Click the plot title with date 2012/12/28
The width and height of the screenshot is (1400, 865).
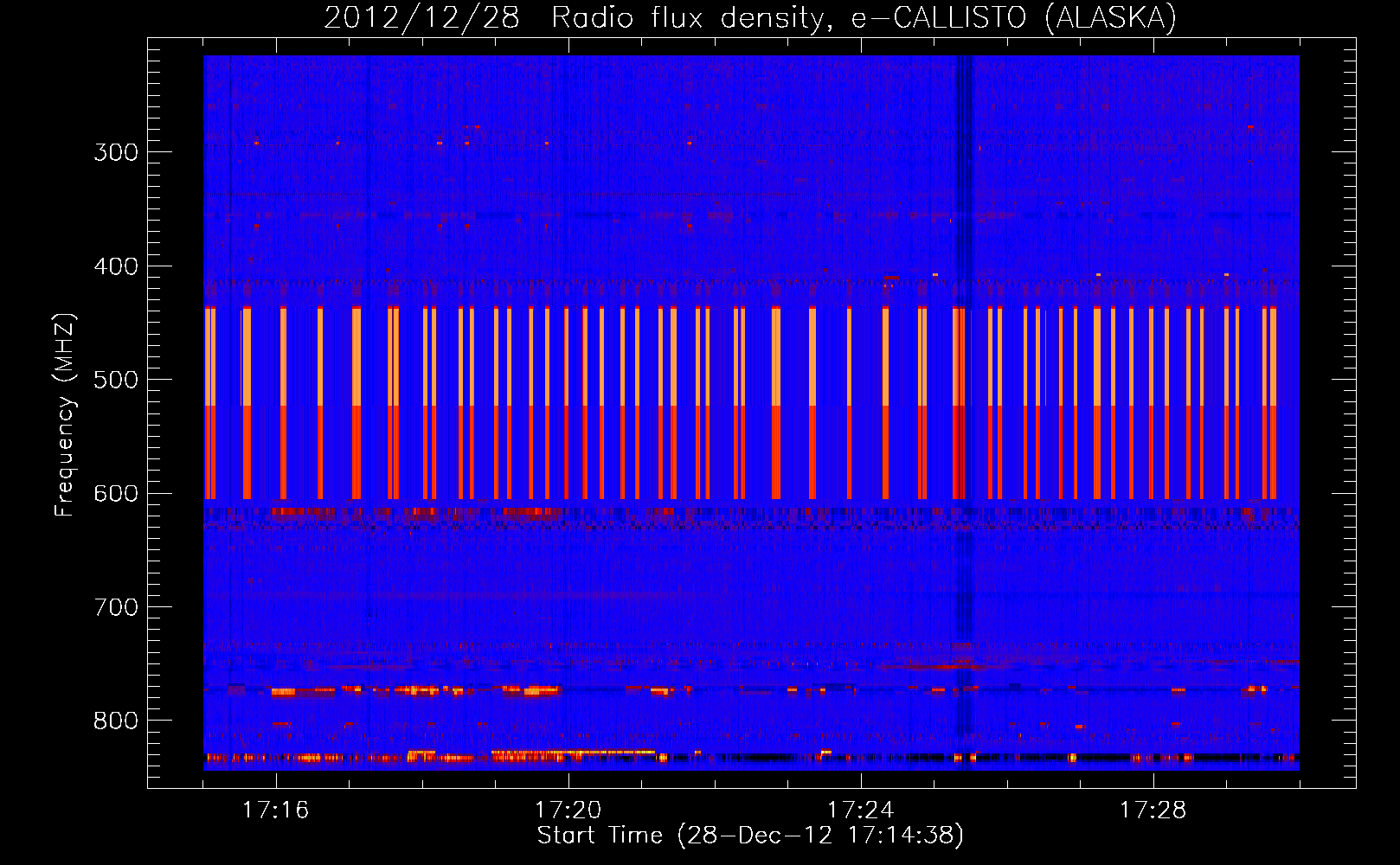click(x=750, y=17)
